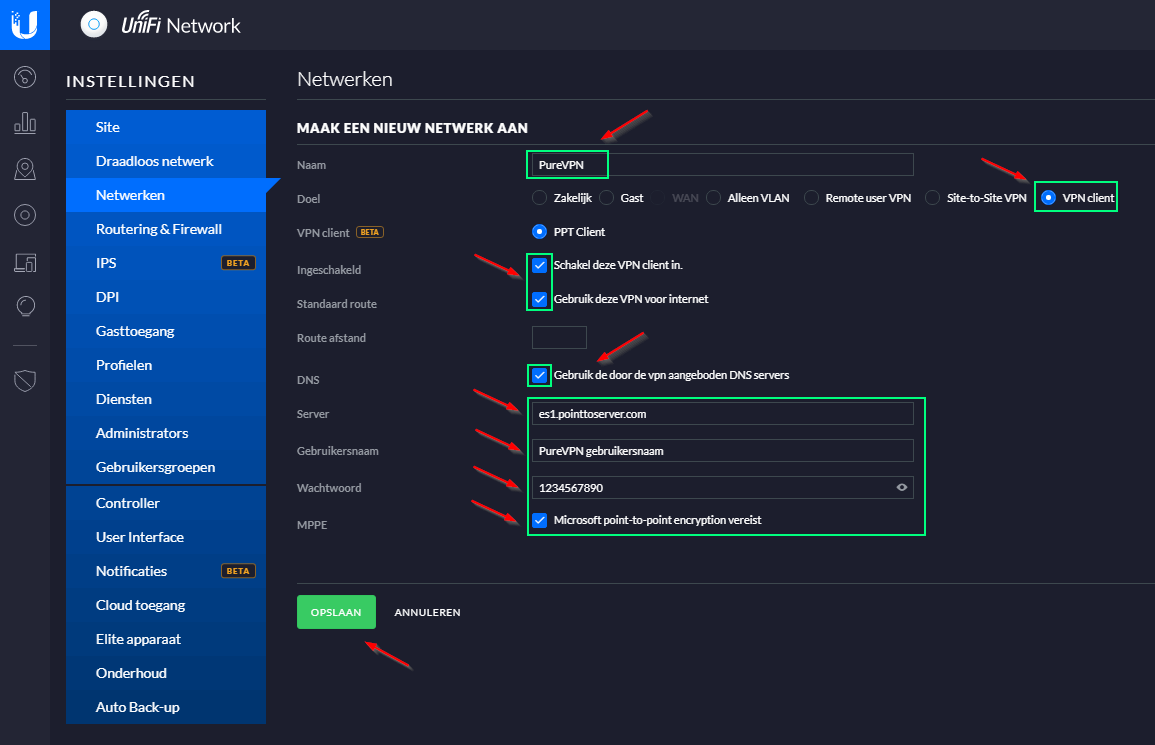The width and height of the screenshot is (1155, 745).
Task: Go to Draadloos netwerk settings
Action: pyautogui.click(x=154, y=161)
